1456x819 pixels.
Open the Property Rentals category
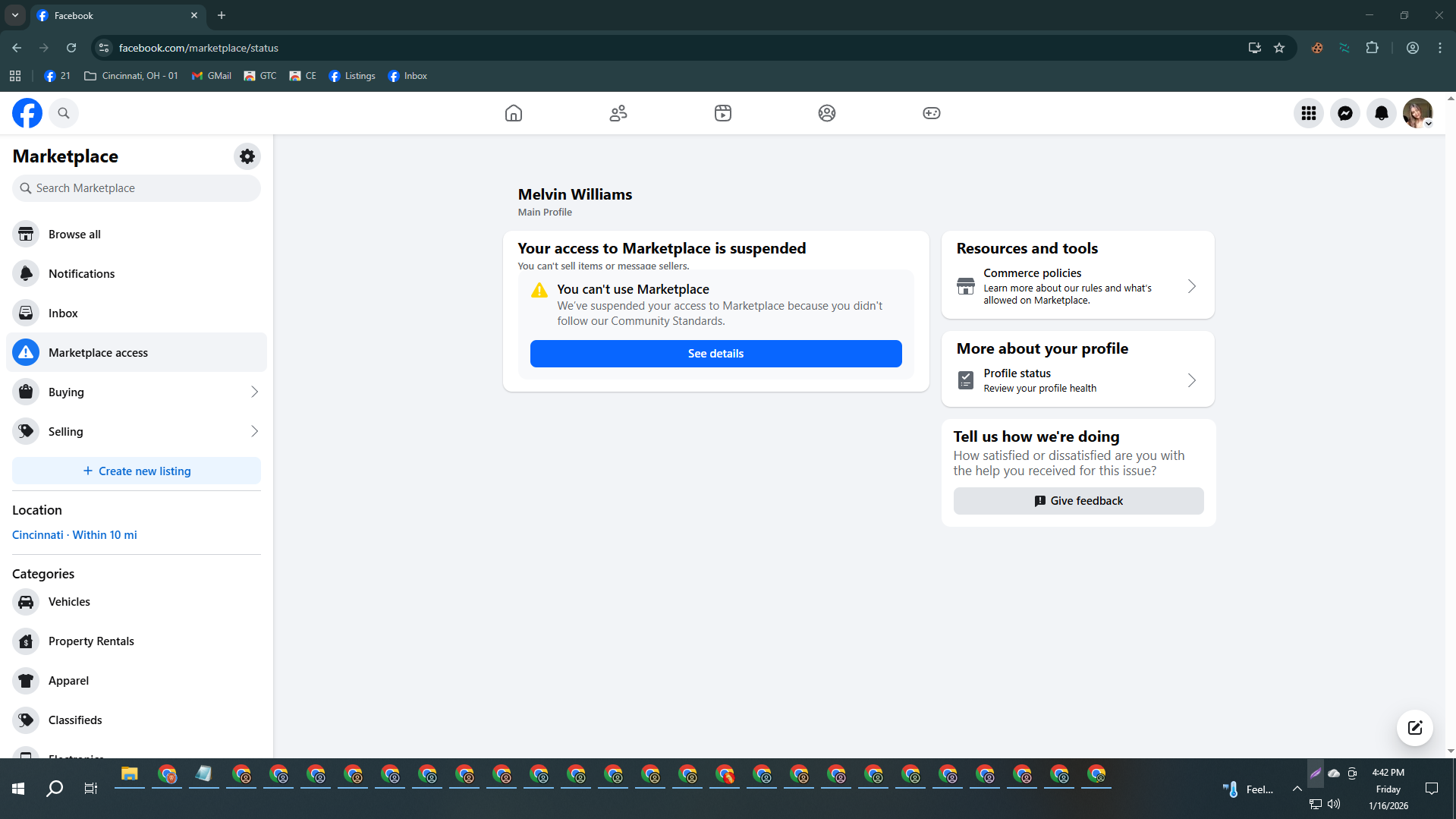[x=137, y=641]
